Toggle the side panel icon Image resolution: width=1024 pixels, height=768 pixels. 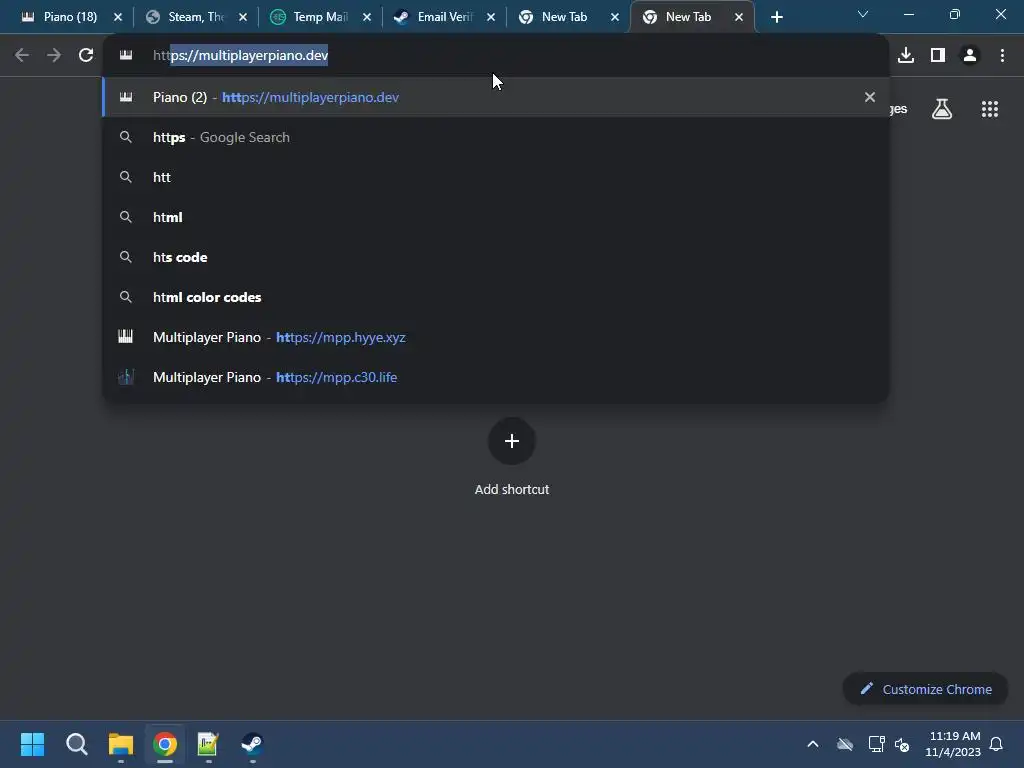coord(938,56)
